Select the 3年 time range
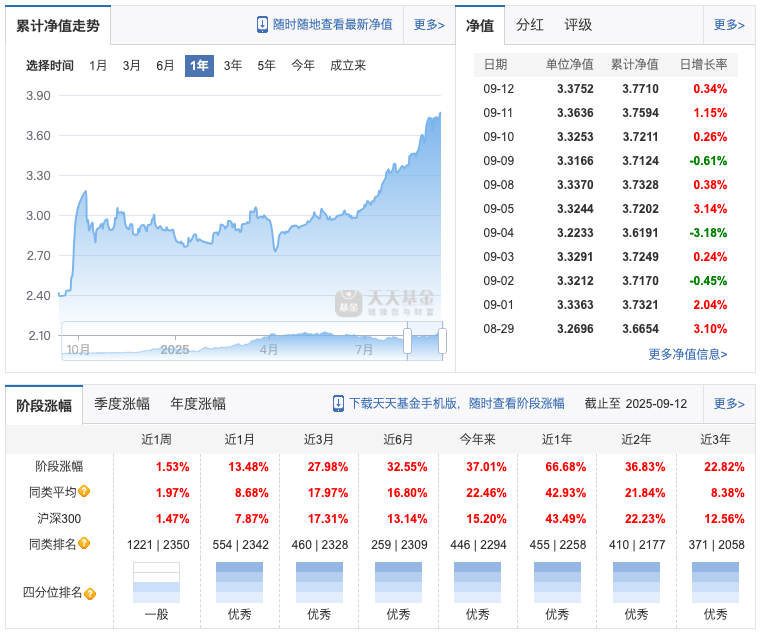 [x=233, y=65]
